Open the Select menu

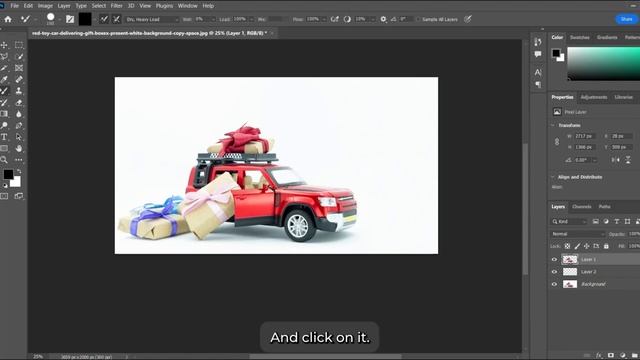click(x=98, y=6)
